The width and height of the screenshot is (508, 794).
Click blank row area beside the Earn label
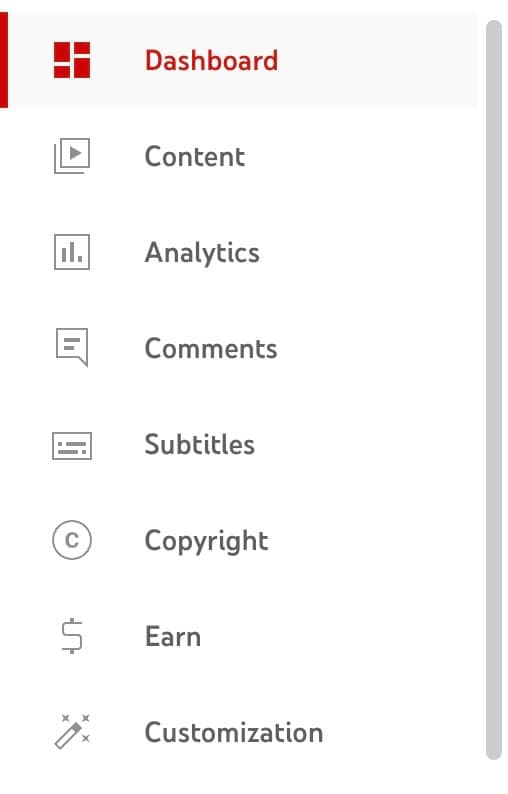click(339, 637)
